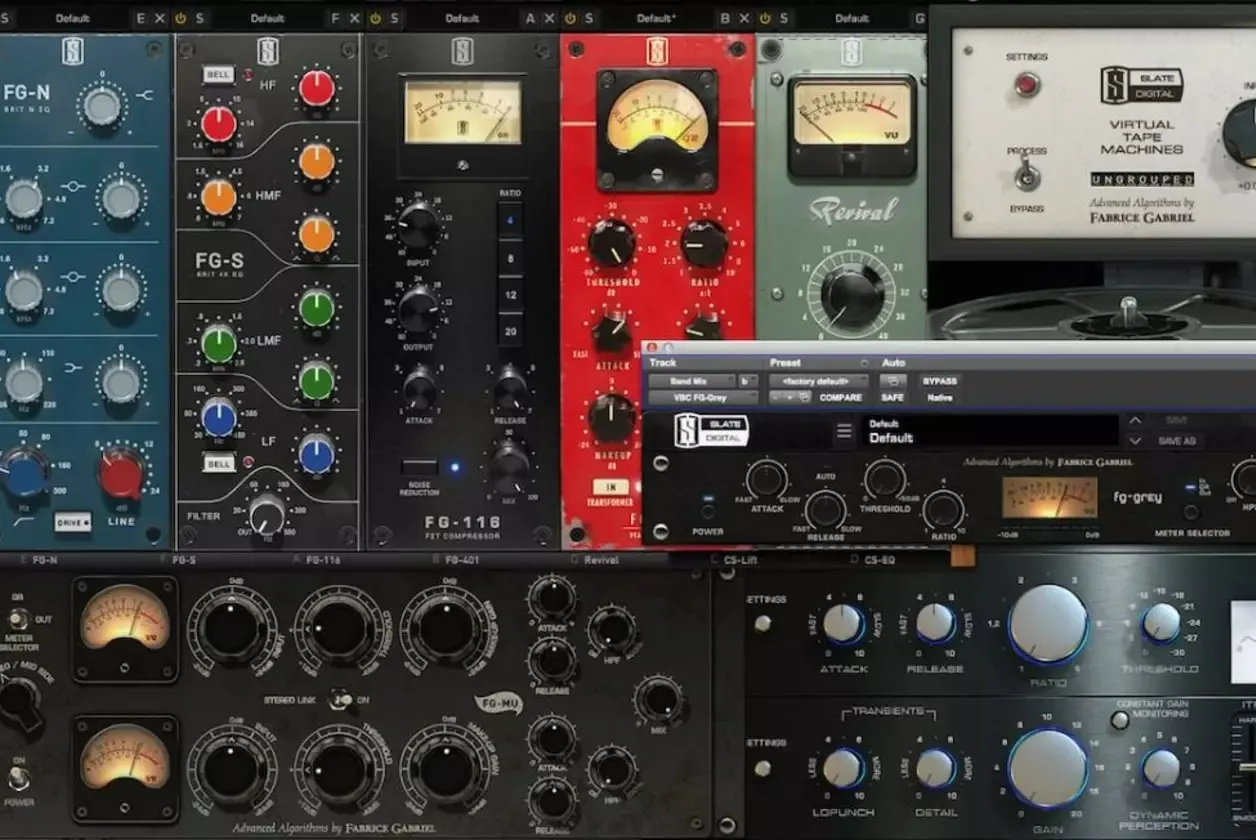Toggle power icon of module E
The height and width of the screenshot is (840, 1256).
180,18
